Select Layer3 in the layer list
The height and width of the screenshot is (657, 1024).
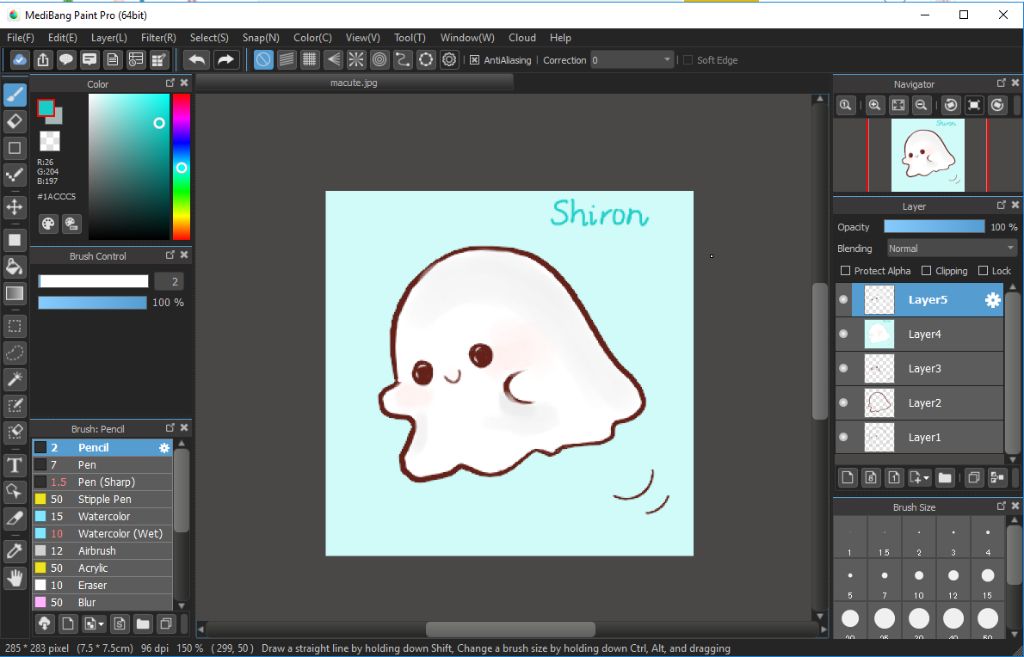[x=920, y=368]
